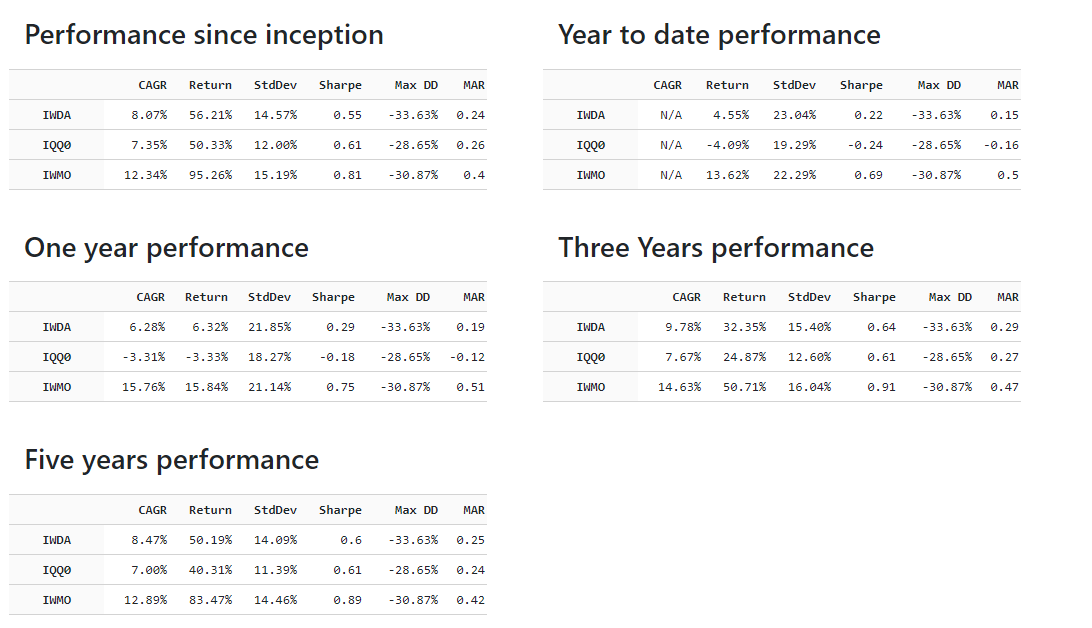Click IWMO 95.26% return value since inception

click(210, 175)
